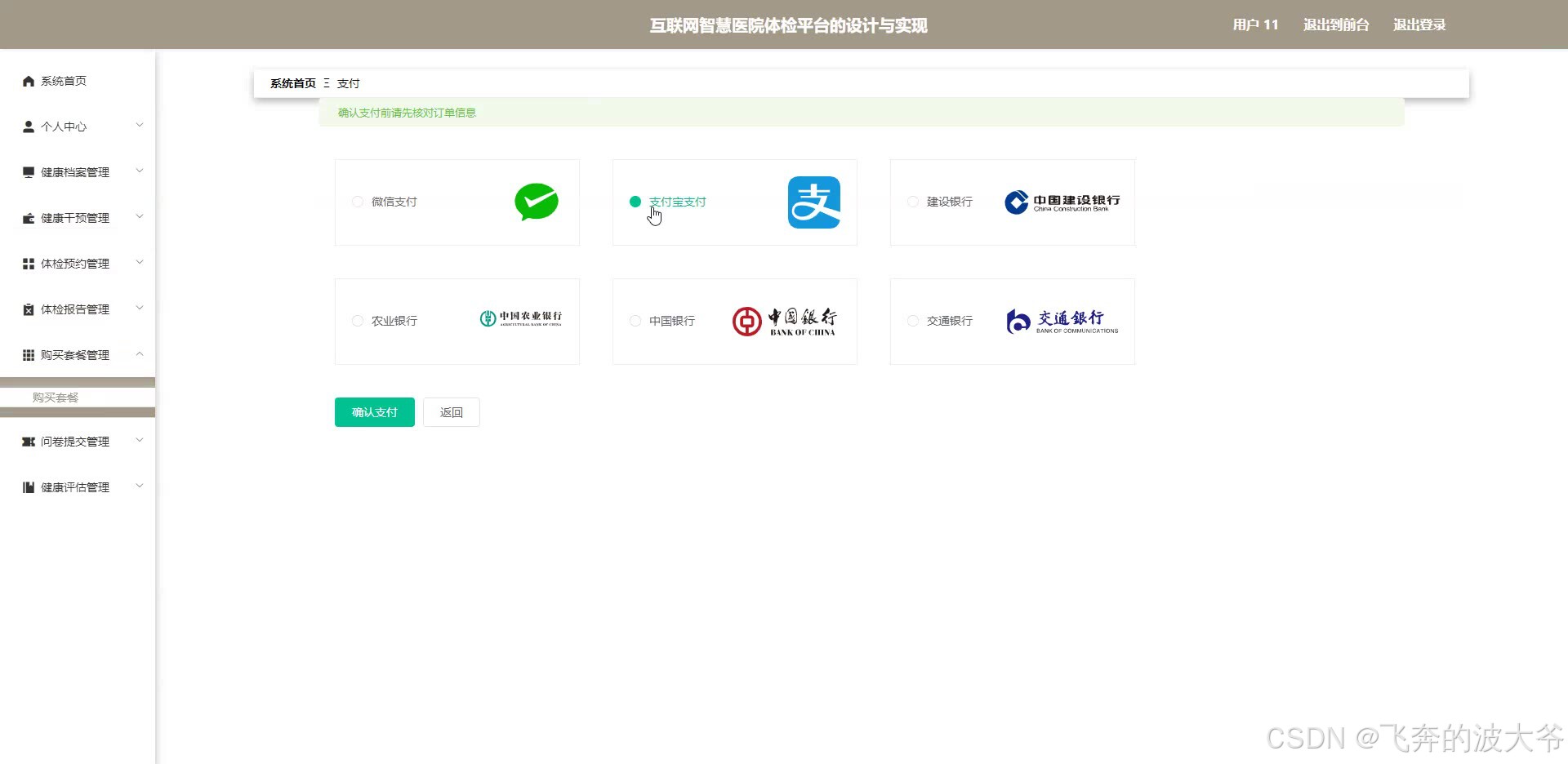Pick the 交通银行 radio button

(x=913, y=321)
